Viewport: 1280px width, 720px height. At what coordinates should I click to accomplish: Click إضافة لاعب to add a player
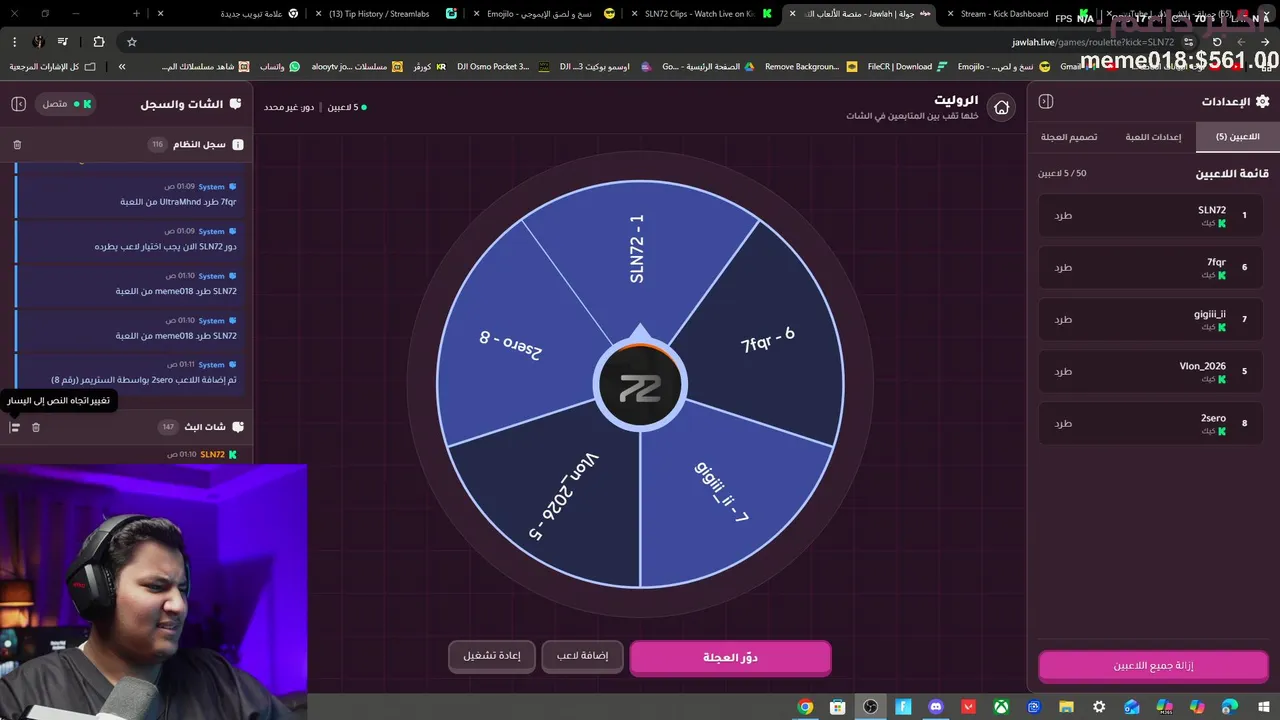[582, 656]
